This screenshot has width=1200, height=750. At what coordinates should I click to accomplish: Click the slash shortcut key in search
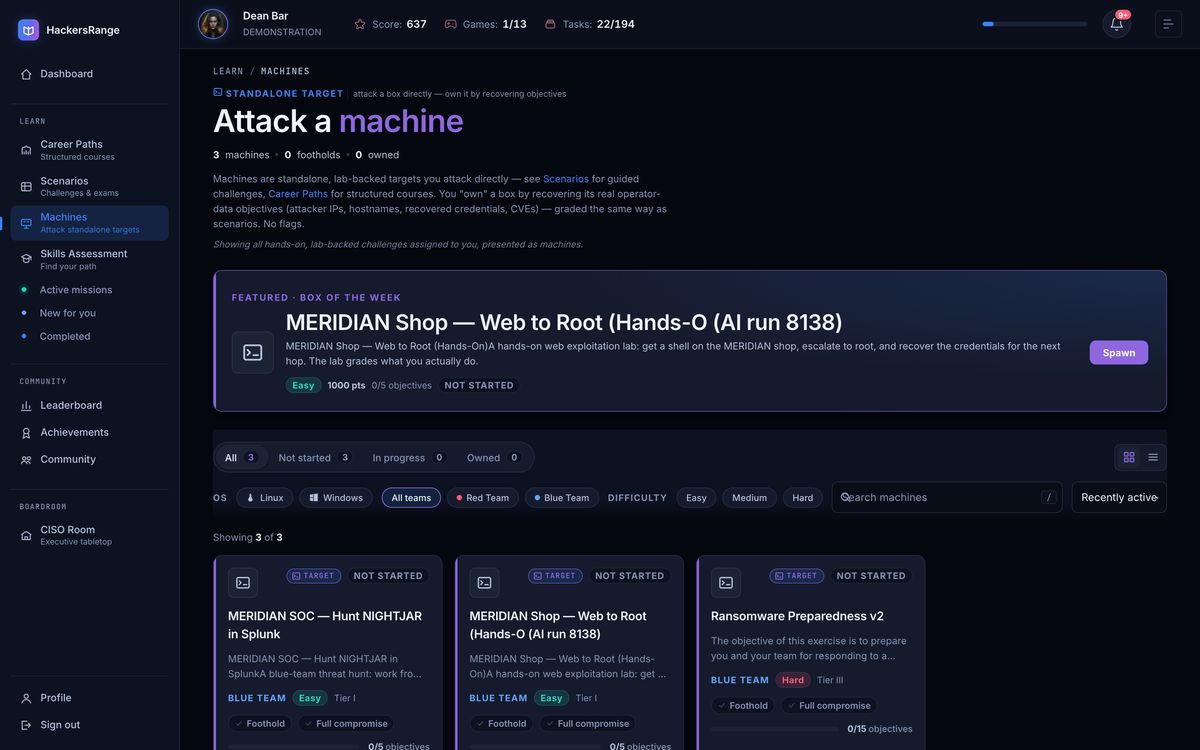1048,497
